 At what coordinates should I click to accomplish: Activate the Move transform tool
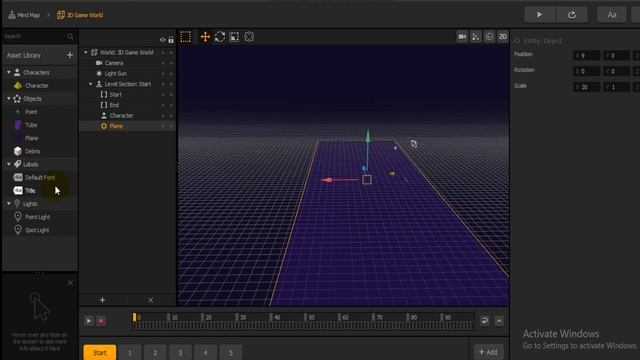click(x=205, y=37)
